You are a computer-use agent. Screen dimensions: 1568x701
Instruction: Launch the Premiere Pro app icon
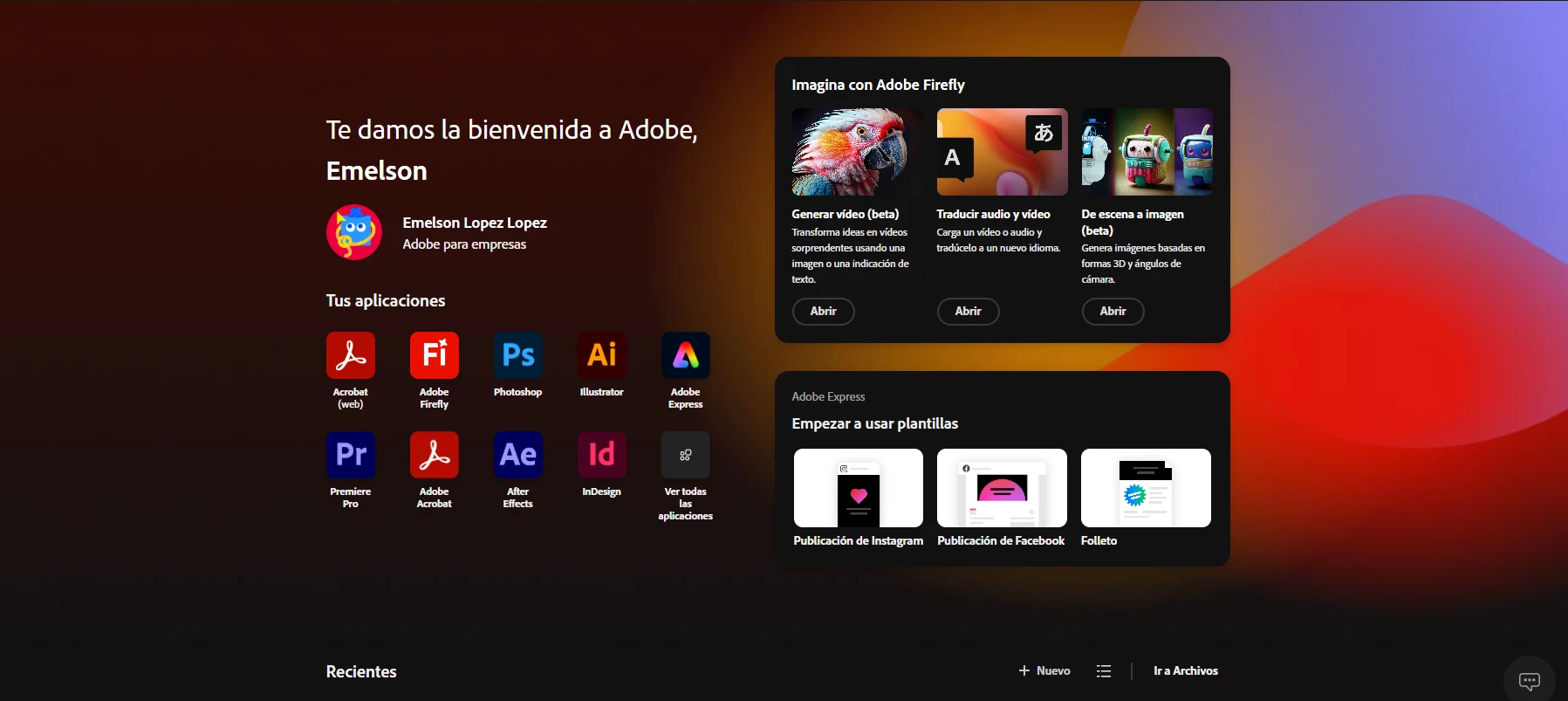coord(351,455)
